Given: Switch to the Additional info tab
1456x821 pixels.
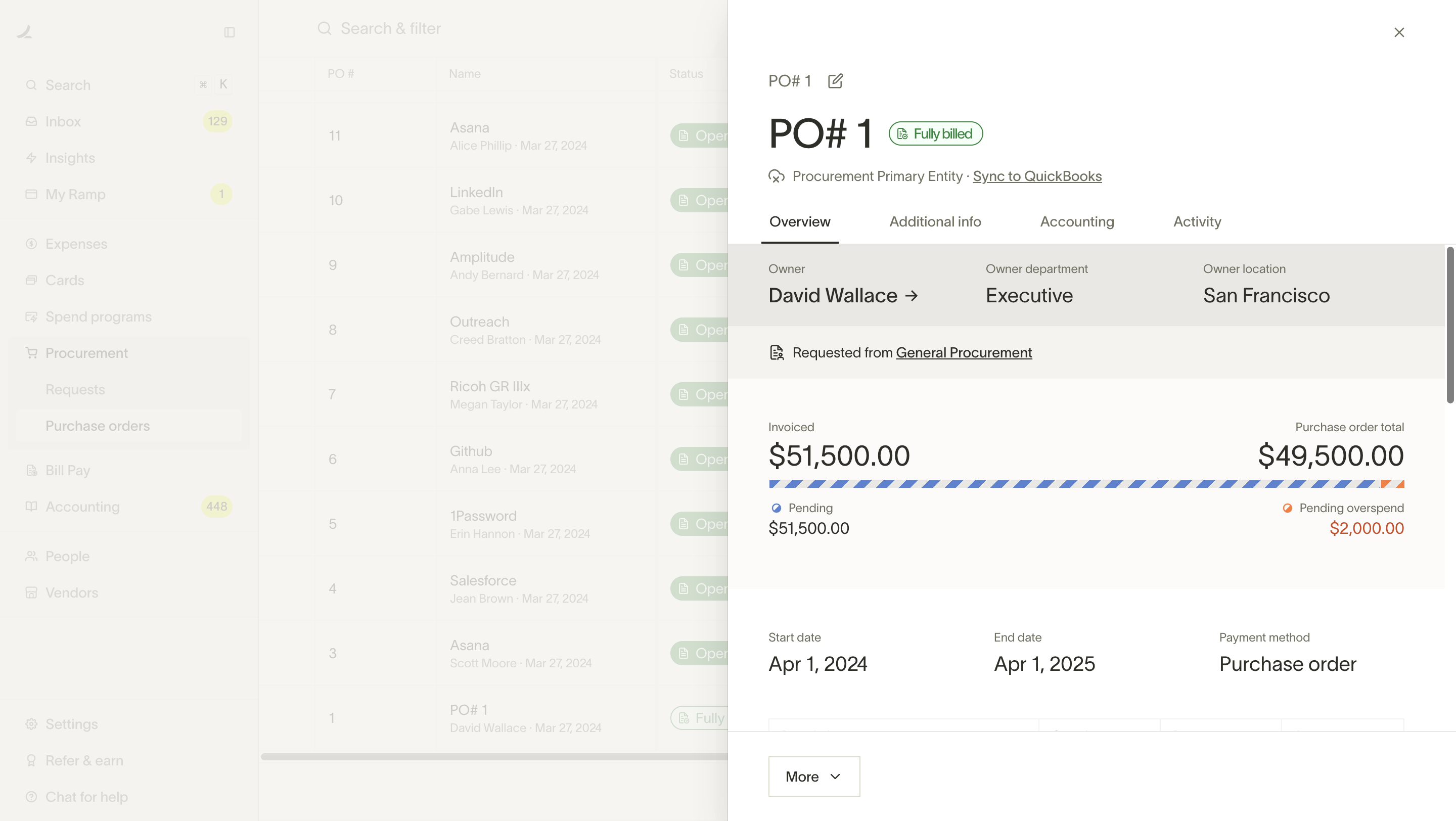Looking at the screenshot, I should click(935, 221).
